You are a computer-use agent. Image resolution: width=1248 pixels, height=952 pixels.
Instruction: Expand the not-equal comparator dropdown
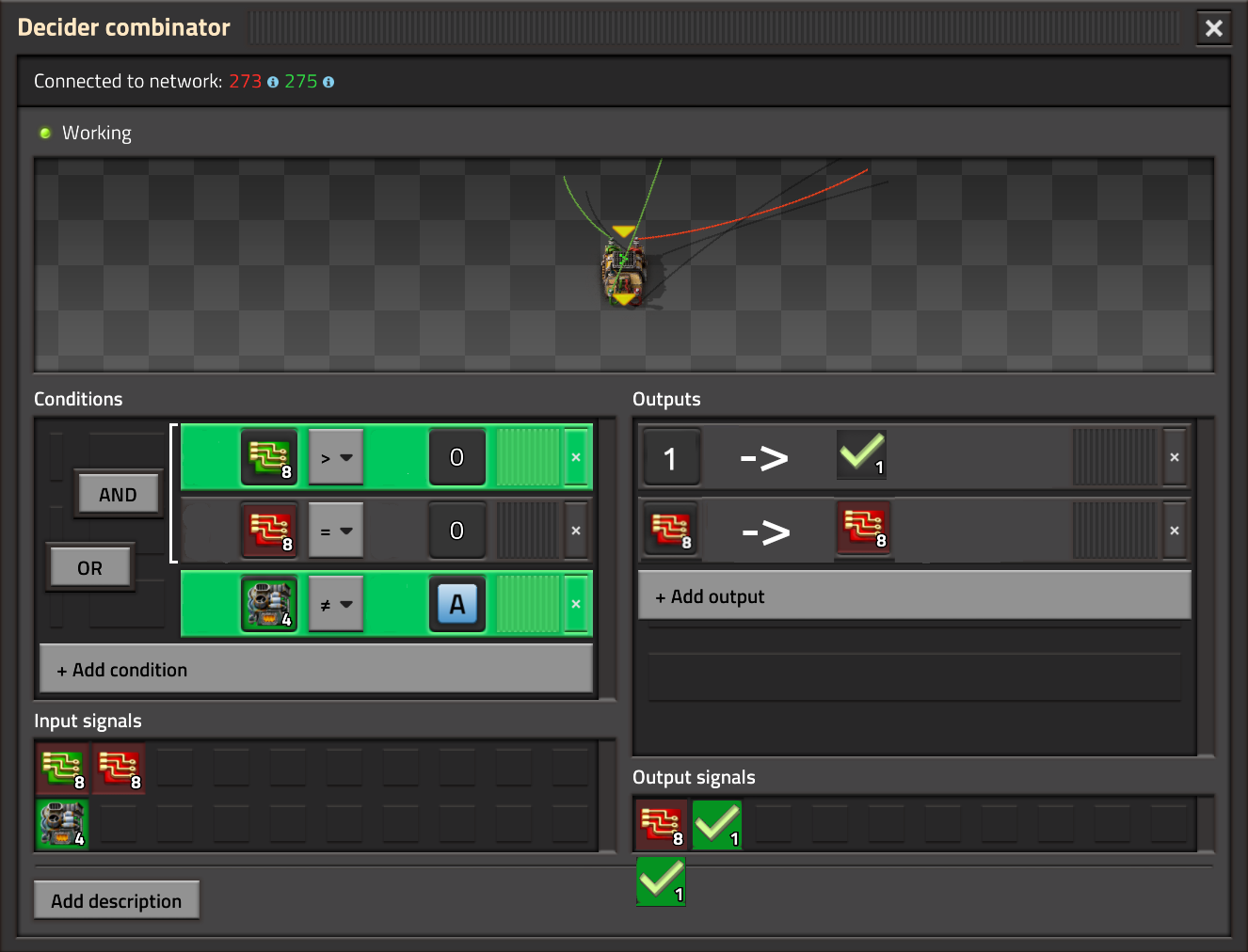pos(336,605)
